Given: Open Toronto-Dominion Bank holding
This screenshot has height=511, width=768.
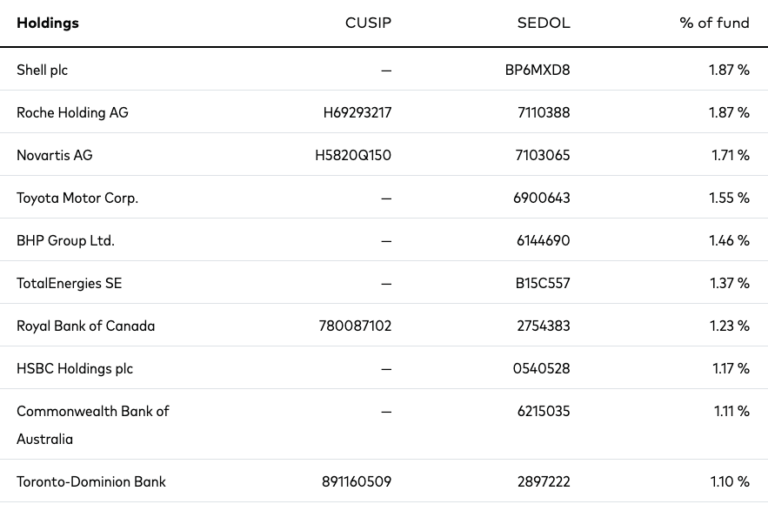Looking at the screenshot, I should click(x=91, y=482).
